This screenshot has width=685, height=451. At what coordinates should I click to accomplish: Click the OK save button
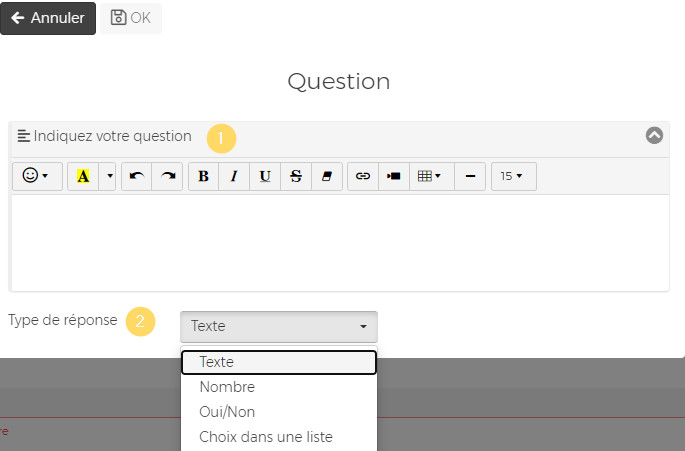pos(131,18)
